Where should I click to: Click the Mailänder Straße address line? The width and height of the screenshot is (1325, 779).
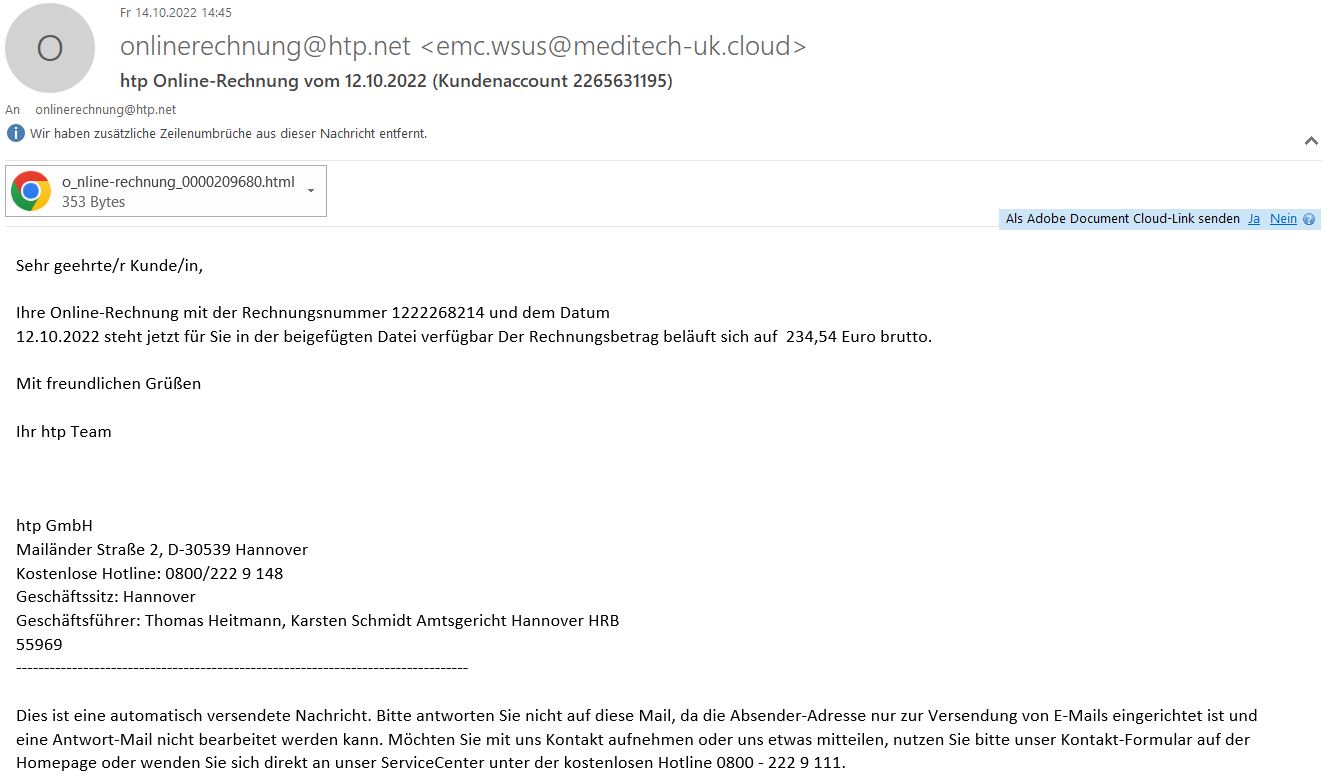tap(162, 550)
